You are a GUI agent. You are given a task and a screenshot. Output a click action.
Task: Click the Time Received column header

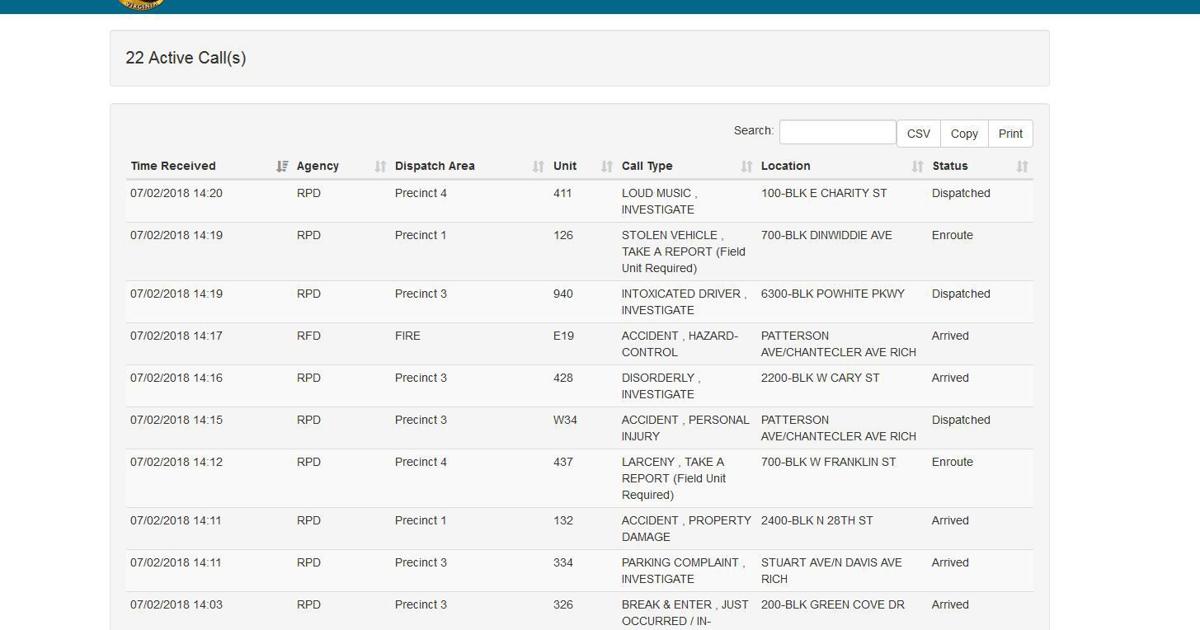click(173, 166)
